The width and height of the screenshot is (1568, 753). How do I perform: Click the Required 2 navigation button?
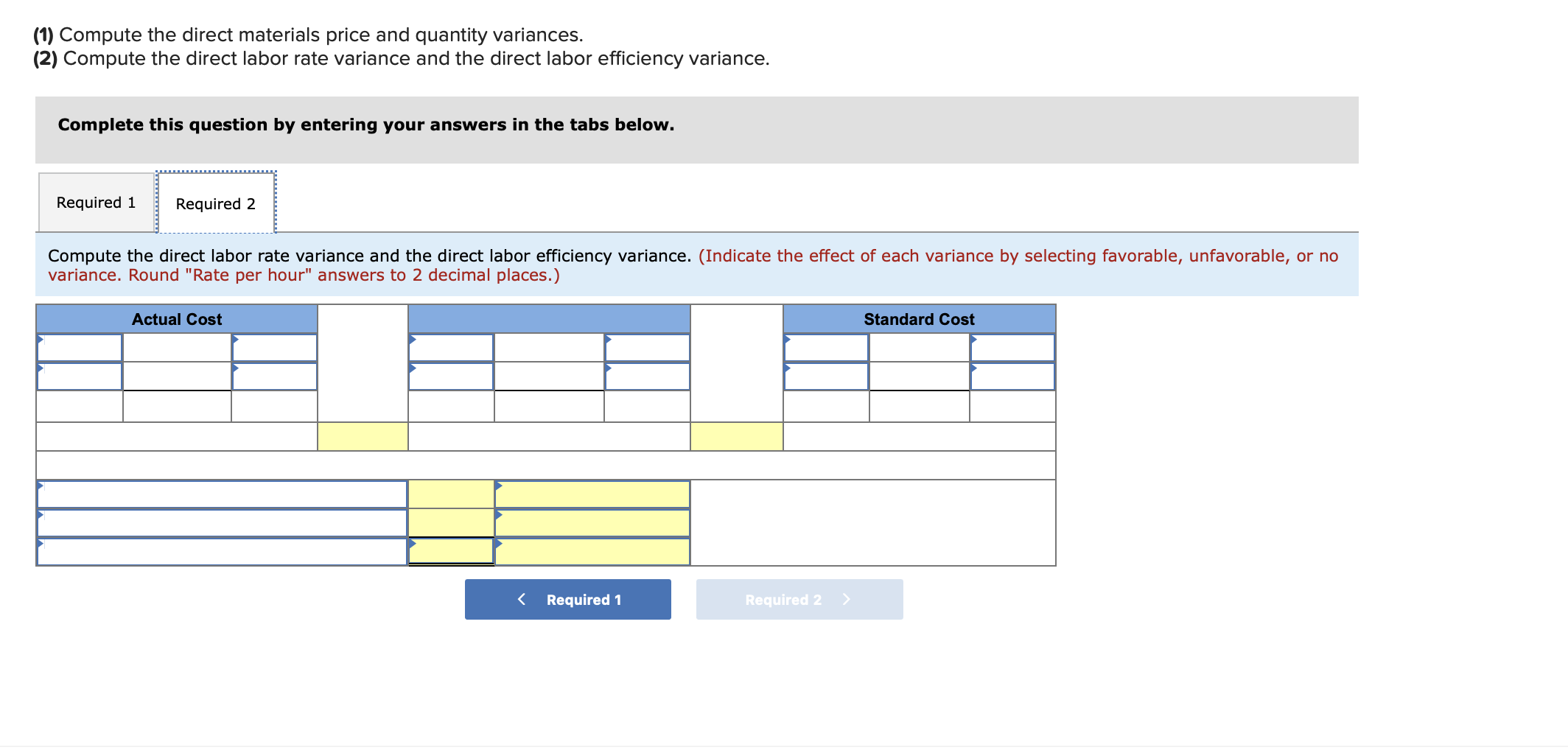tap(799, 599)
